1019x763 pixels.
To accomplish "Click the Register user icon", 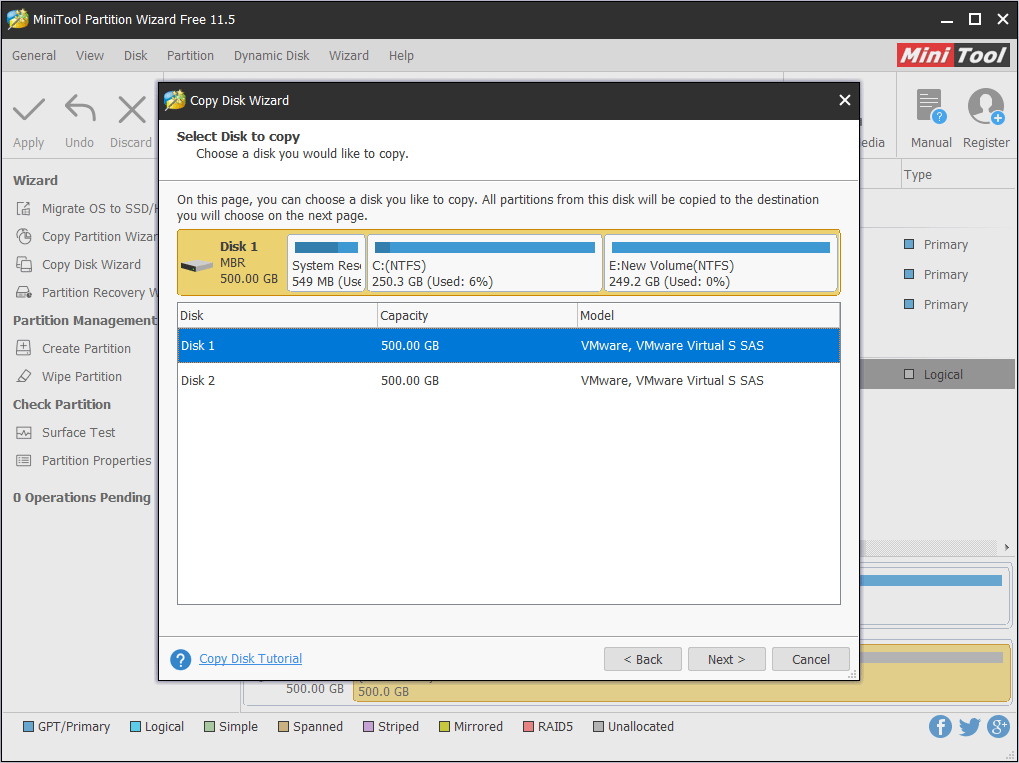I will tap(986, 107).
